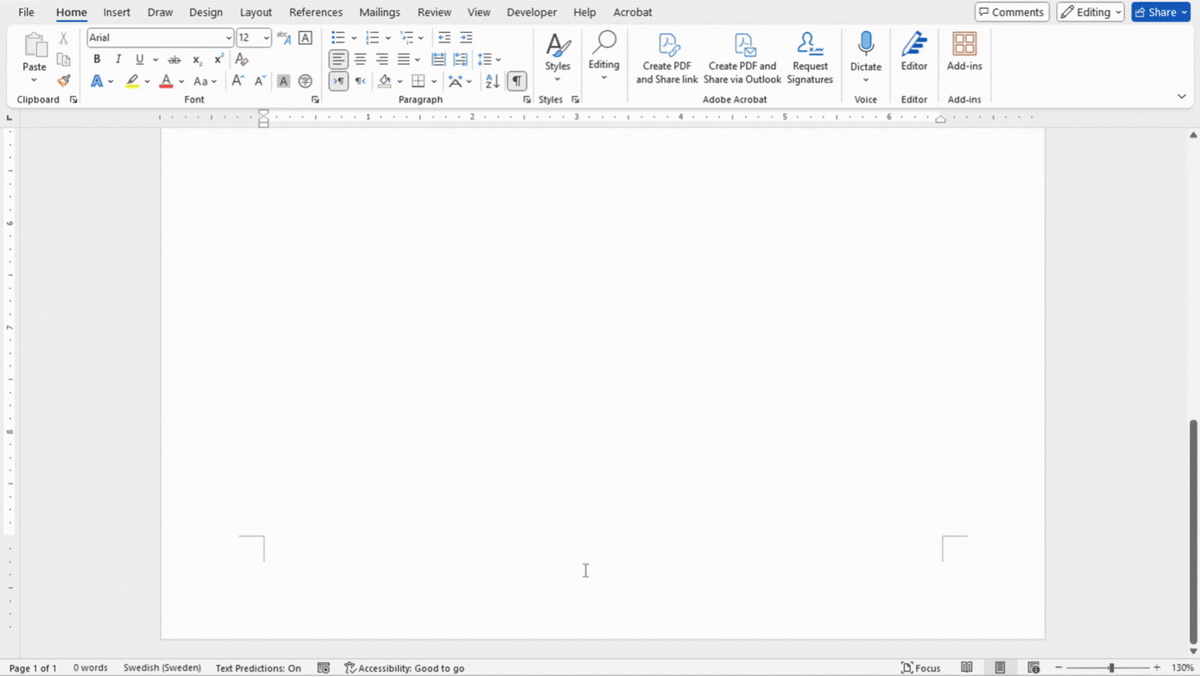Image resolution: width=1200 pixels, height=677 pixels.
Task: Adjust the zoom slider handle
Action: pyautogui.click(x=1111, y=667)
